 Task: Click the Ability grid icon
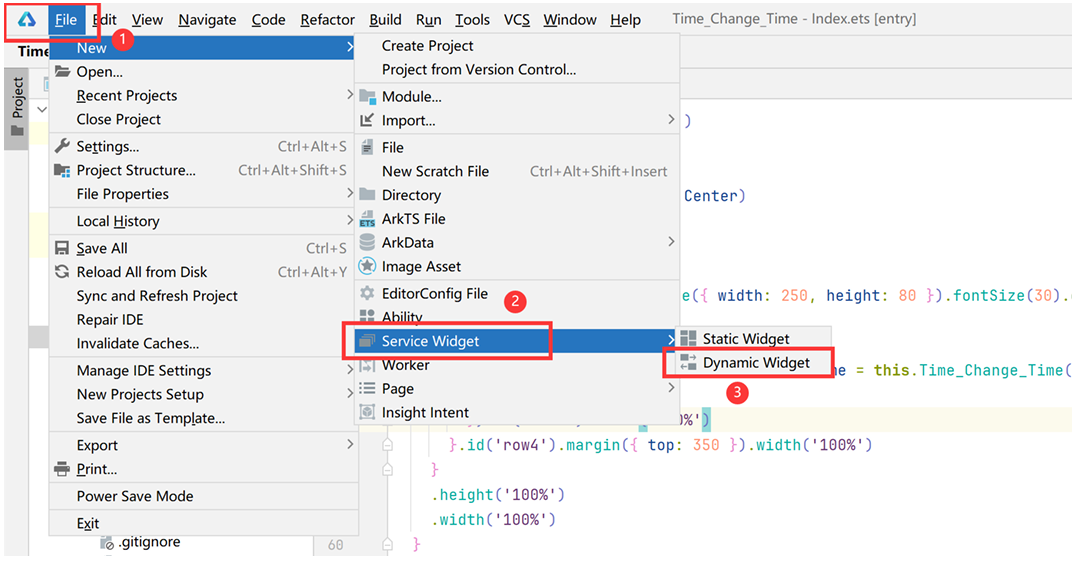(x=367, y=317)
